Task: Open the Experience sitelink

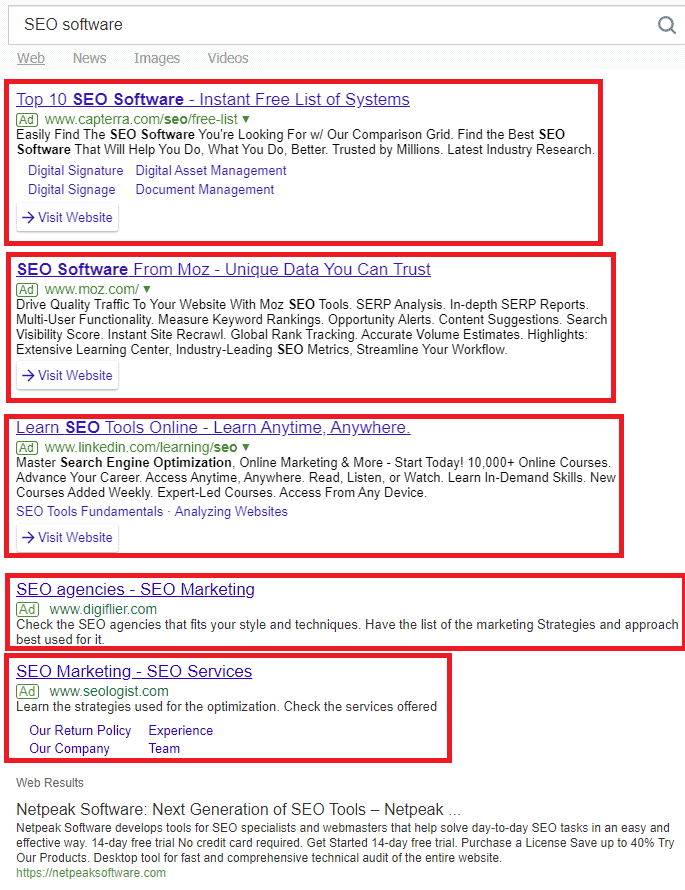Action: coord(180,731)
